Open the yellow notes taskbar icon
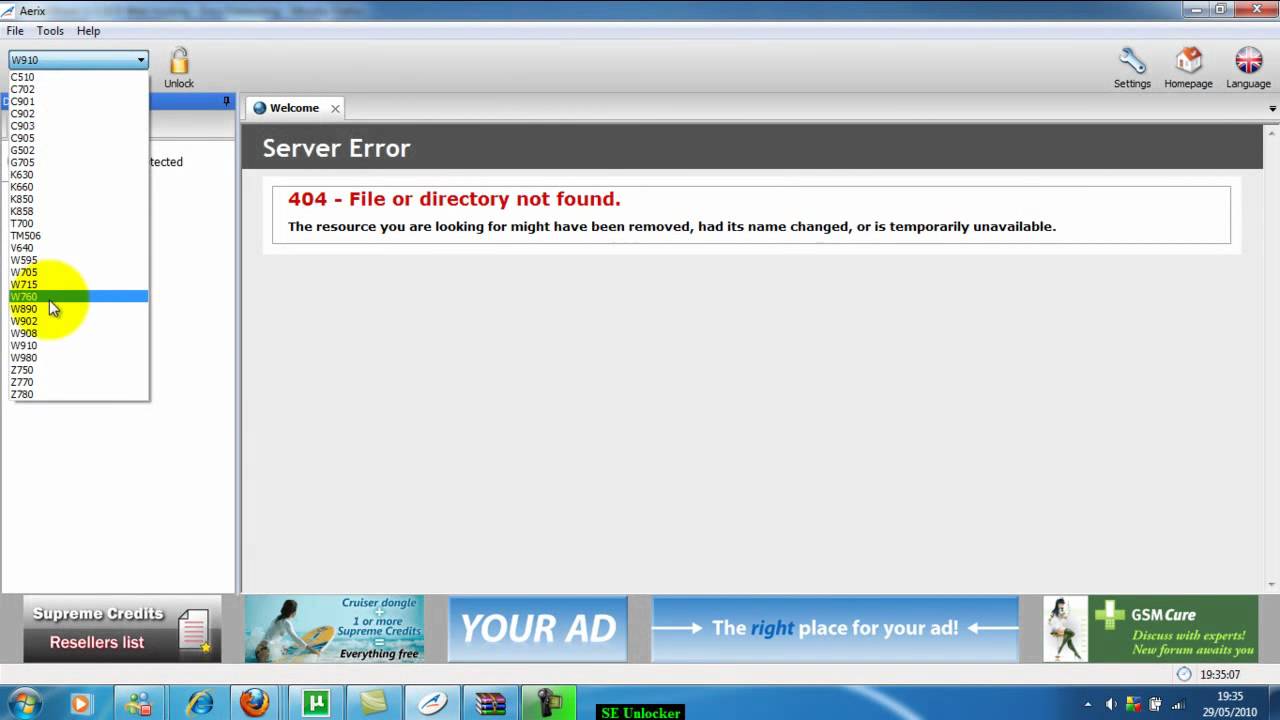This screenshot has height=720, width=1280. coord(373,703)
